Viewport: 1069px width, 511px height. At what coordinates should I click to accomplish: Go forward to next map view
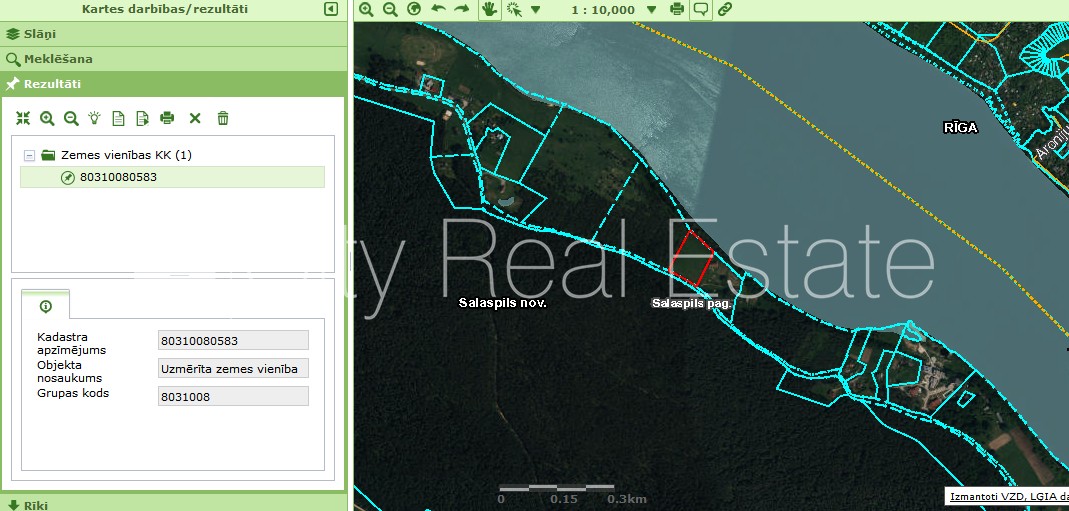click(x=461, y=9)
